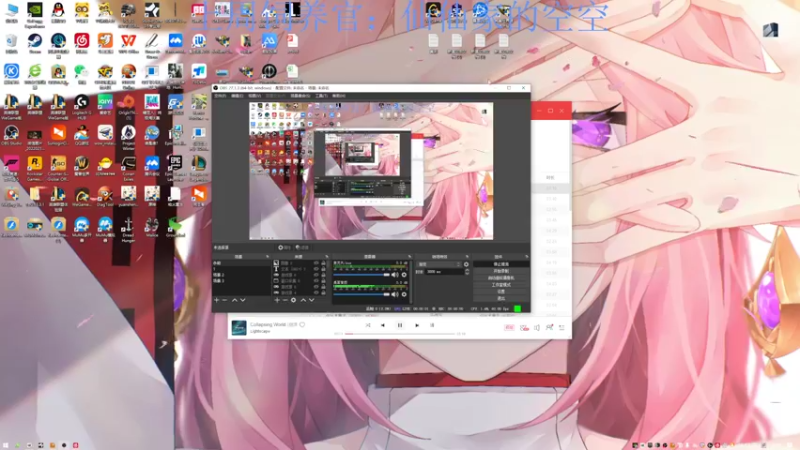
Task: Toggle eye visibility of window capture source row
Action: (x=316, y=281)
